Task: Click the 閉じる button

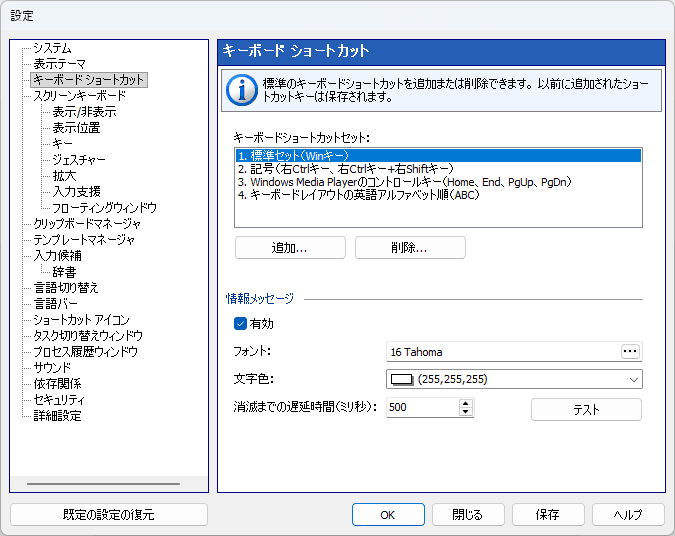Action: [468, 514]
